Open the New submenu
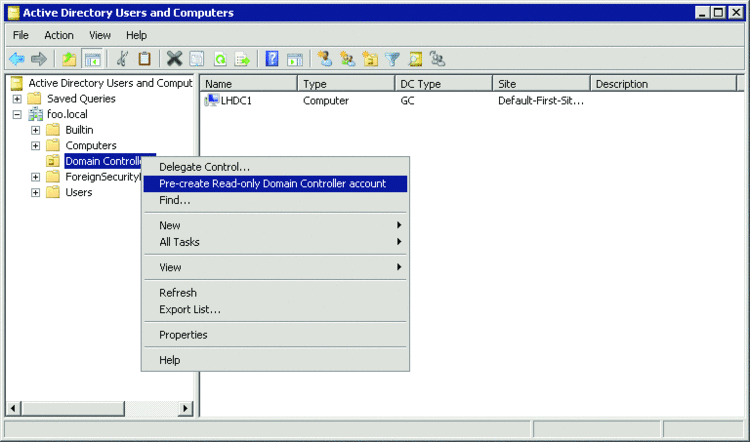The image size is (750, 442). (x=275, y=225)
